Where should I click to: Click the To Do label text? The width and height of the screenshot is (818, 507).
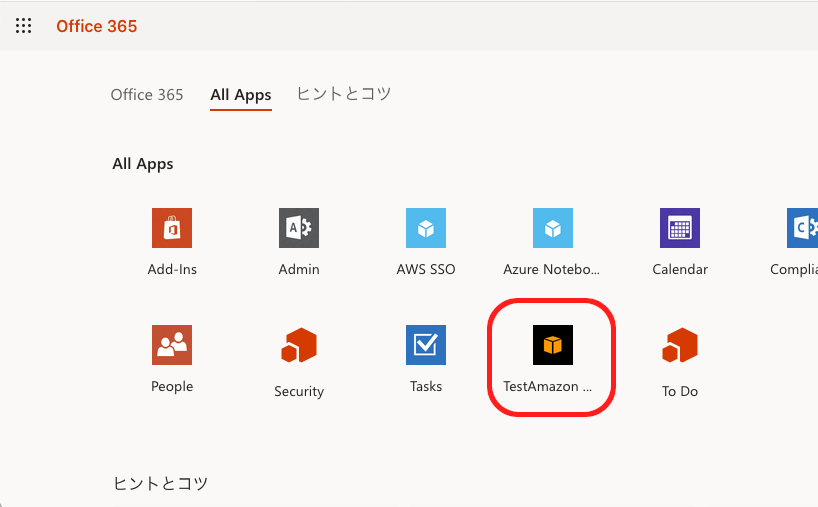680,391
